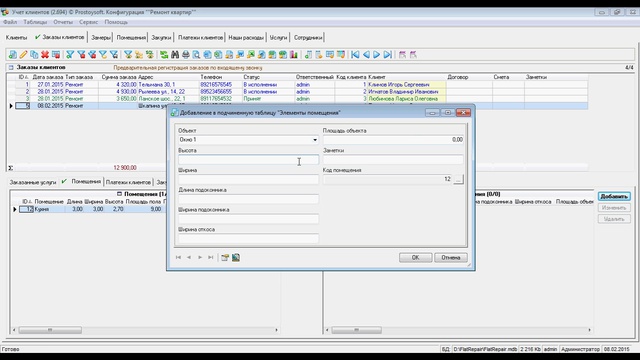The image size is (640, 360).
Task: Click the Телефон column header
Action: (211, 77)
